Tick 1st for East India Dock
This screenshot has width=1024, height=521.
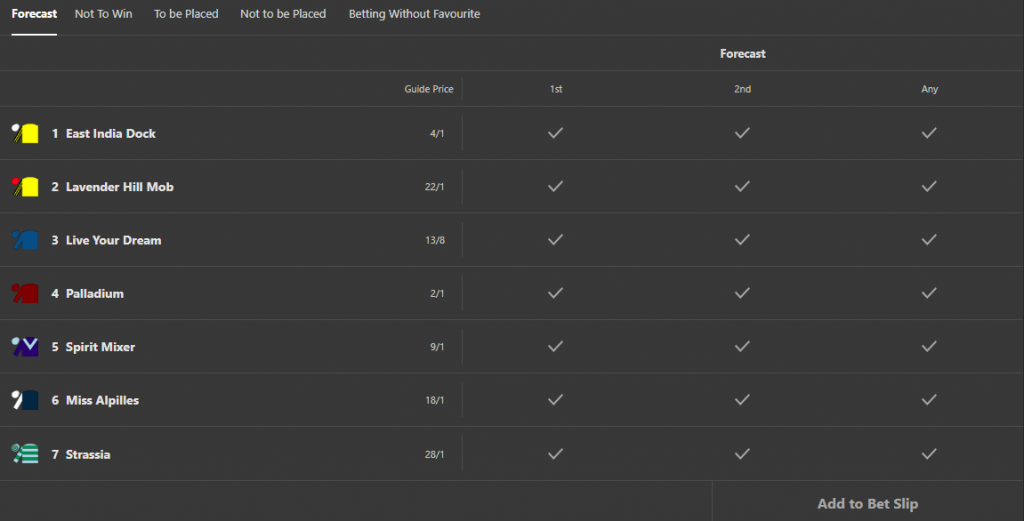556,133
